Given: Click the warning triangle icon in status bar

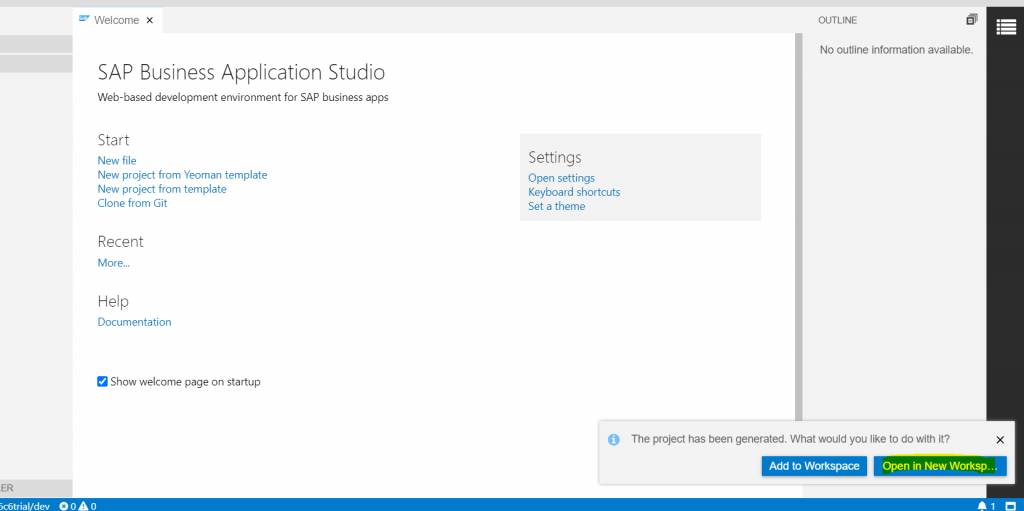Looking at the screenshot, I should pos(84,506).
